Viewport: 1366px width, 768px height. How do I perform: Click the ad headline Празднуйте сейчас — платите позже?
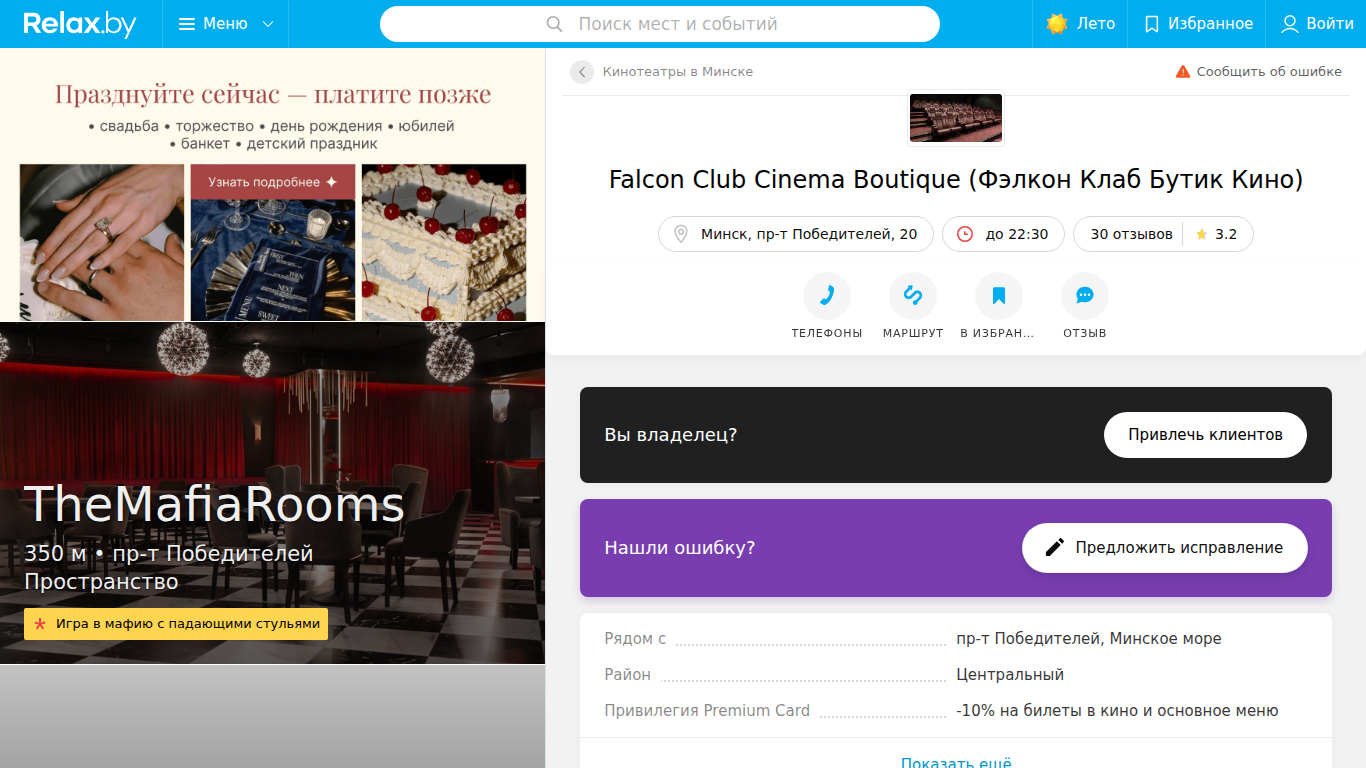click(x=273, y=95)
